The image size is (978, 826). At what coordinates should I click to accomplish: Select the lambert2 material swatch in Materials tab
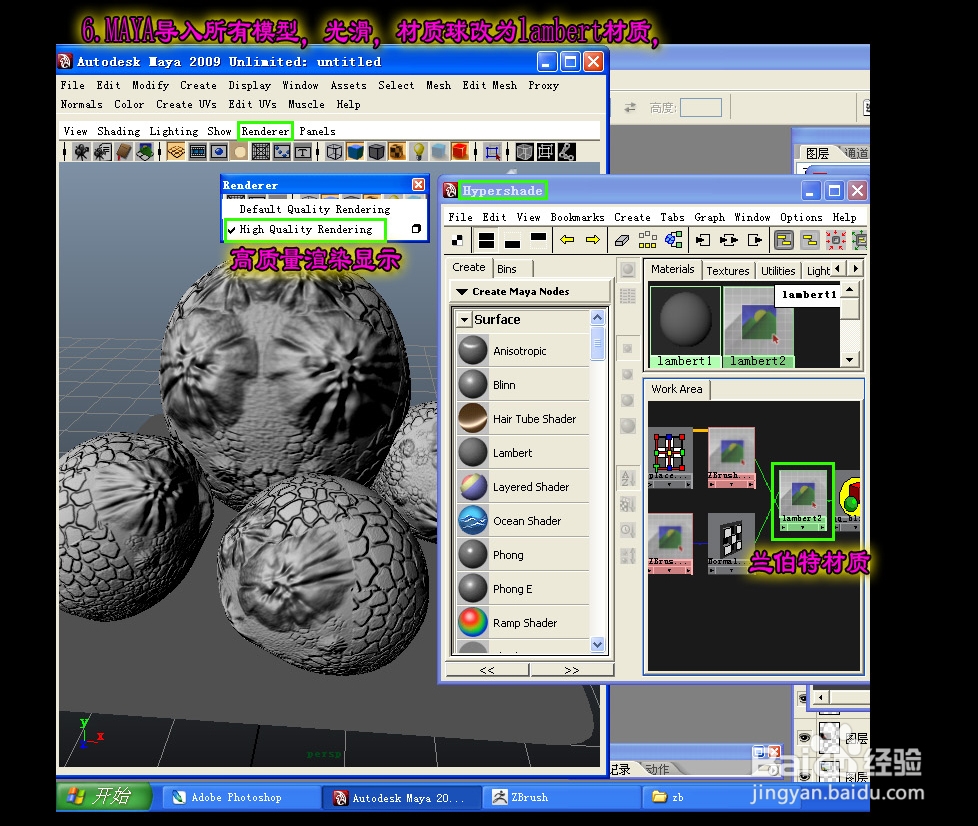[758, 326]
